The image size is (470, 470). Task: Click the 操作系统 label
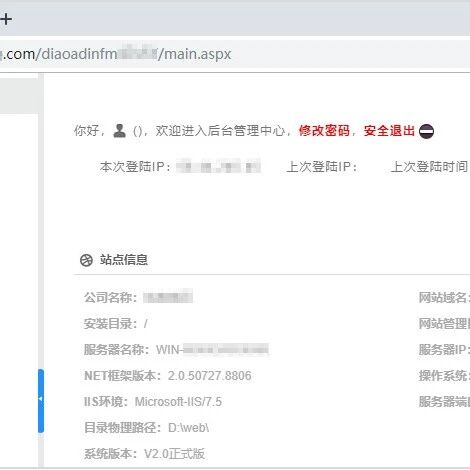[444, 376]
